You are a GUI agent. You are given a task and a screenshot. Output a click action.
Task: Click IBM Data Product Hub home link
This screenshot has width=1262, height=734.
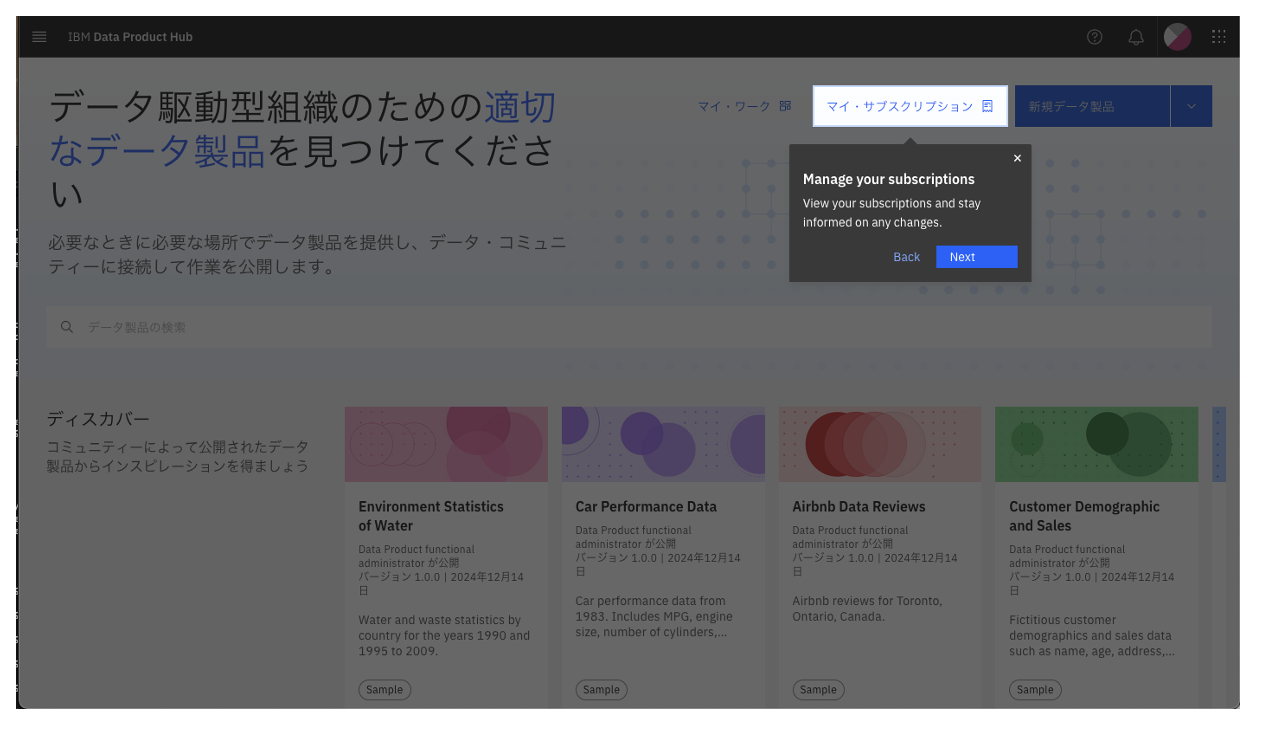130,36
